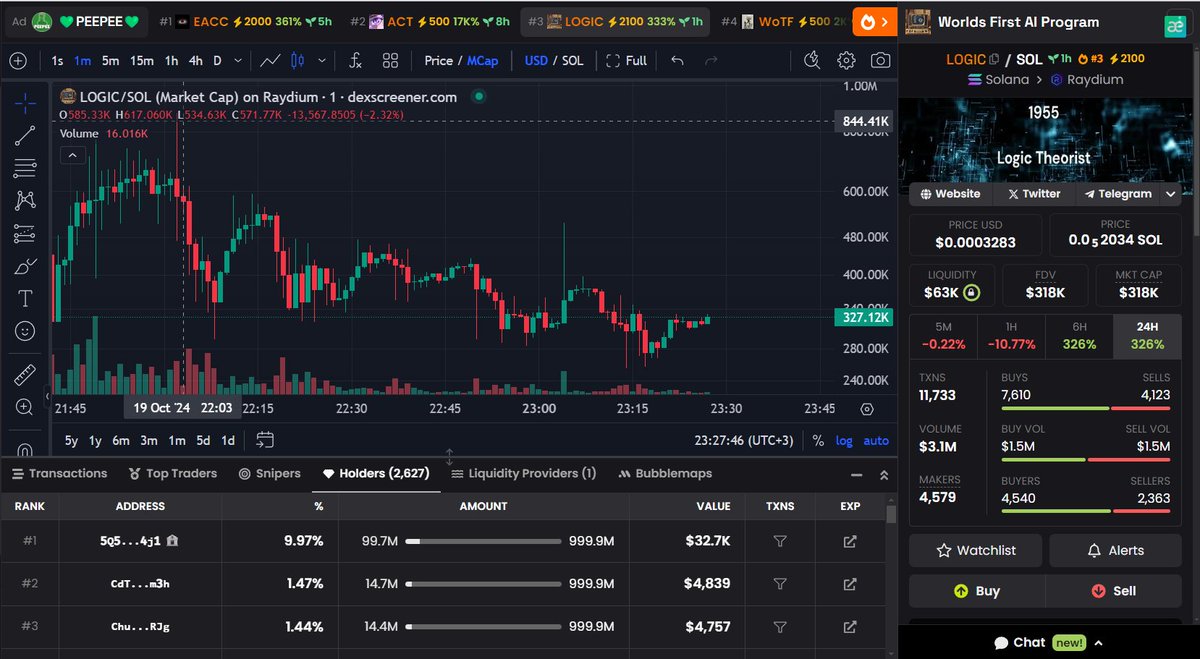Switch to the Snipers tab
Screen dimensions: 1200x659
coord(270,474)
